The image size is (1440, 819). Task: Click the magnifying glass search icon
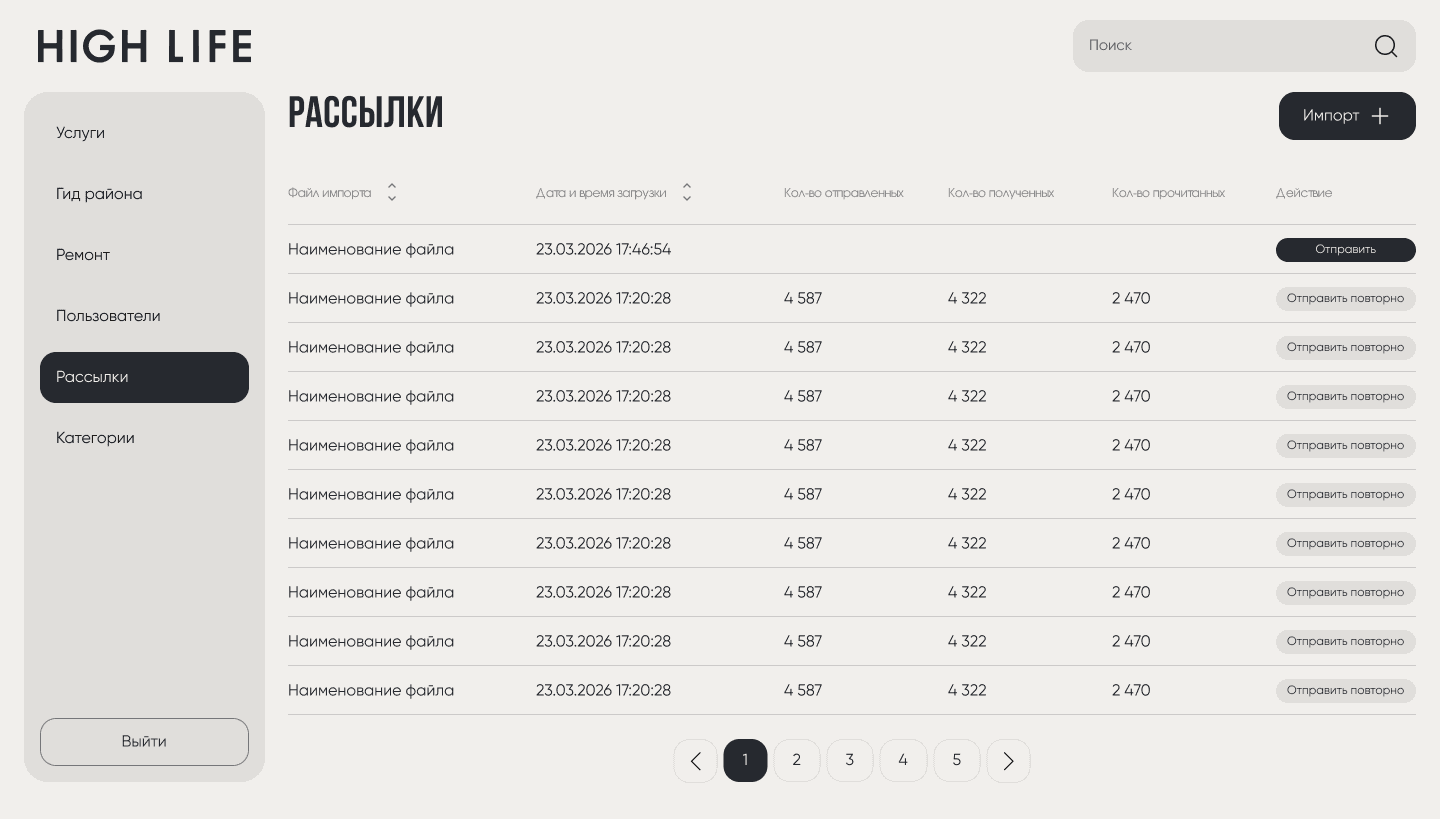[1385, 46]
